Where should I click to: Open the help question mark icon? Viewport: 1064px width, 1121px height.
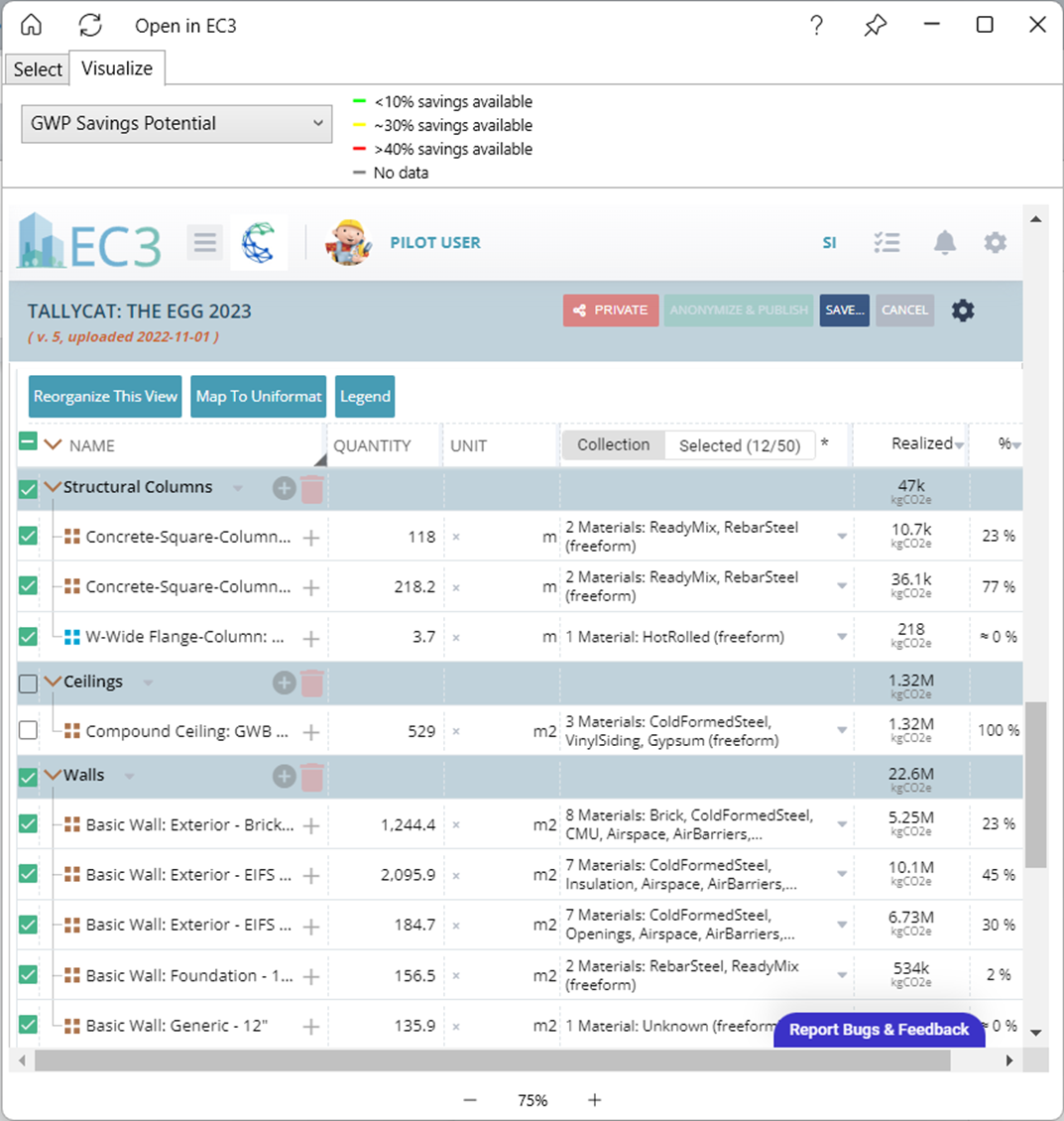pyautogui.click(x=816, y=25)
